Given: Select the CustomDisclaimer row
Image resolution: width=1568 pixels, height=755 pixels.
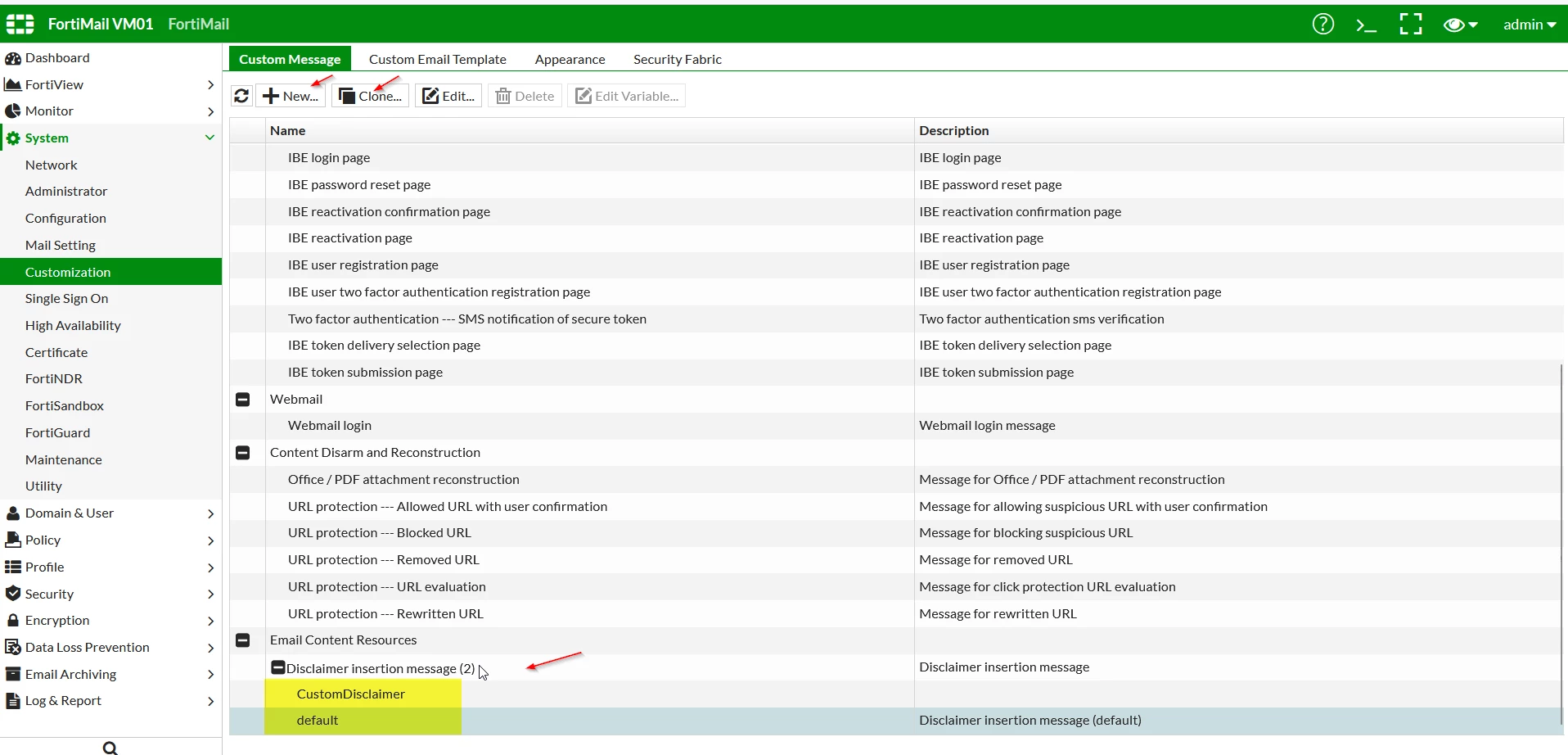Looking at the screenshot, I should (x=896, y=694).
